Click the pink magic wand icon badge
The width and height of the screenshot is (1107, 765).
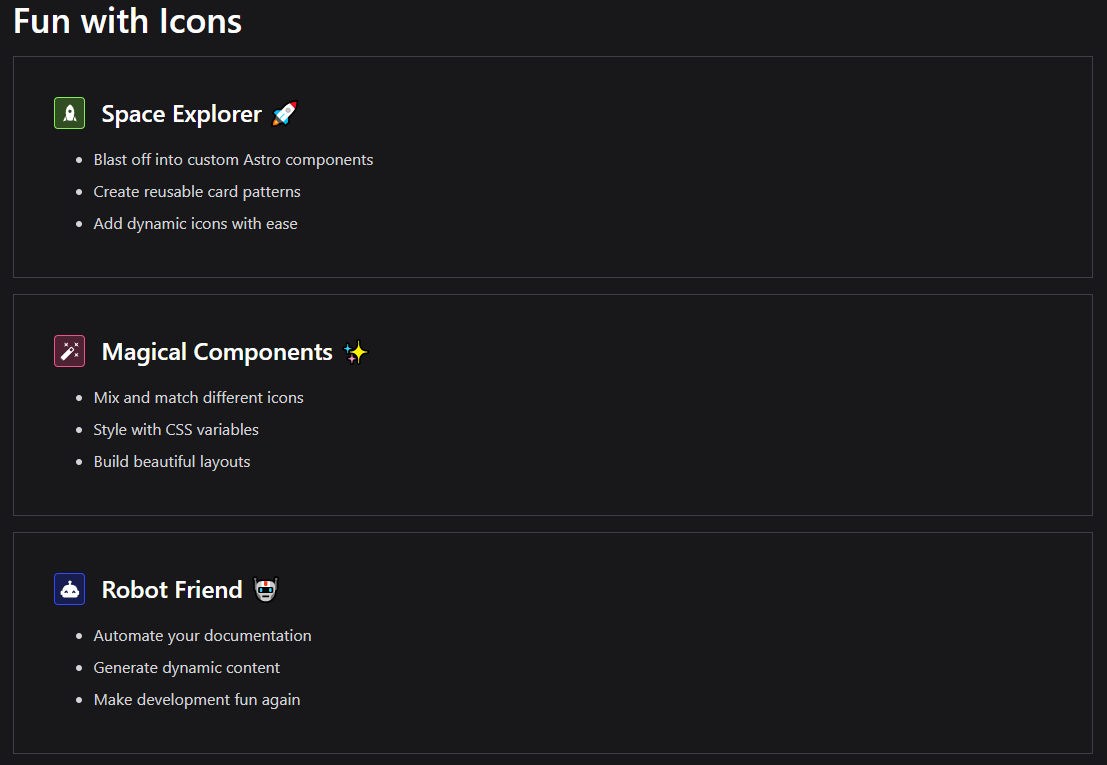pos(69,351)
